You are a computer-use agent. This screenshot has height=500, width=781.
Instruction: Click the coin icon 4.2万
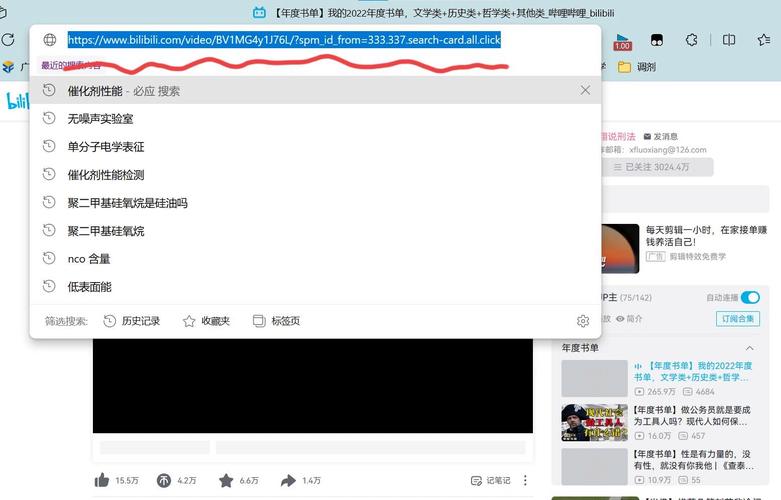163,481
